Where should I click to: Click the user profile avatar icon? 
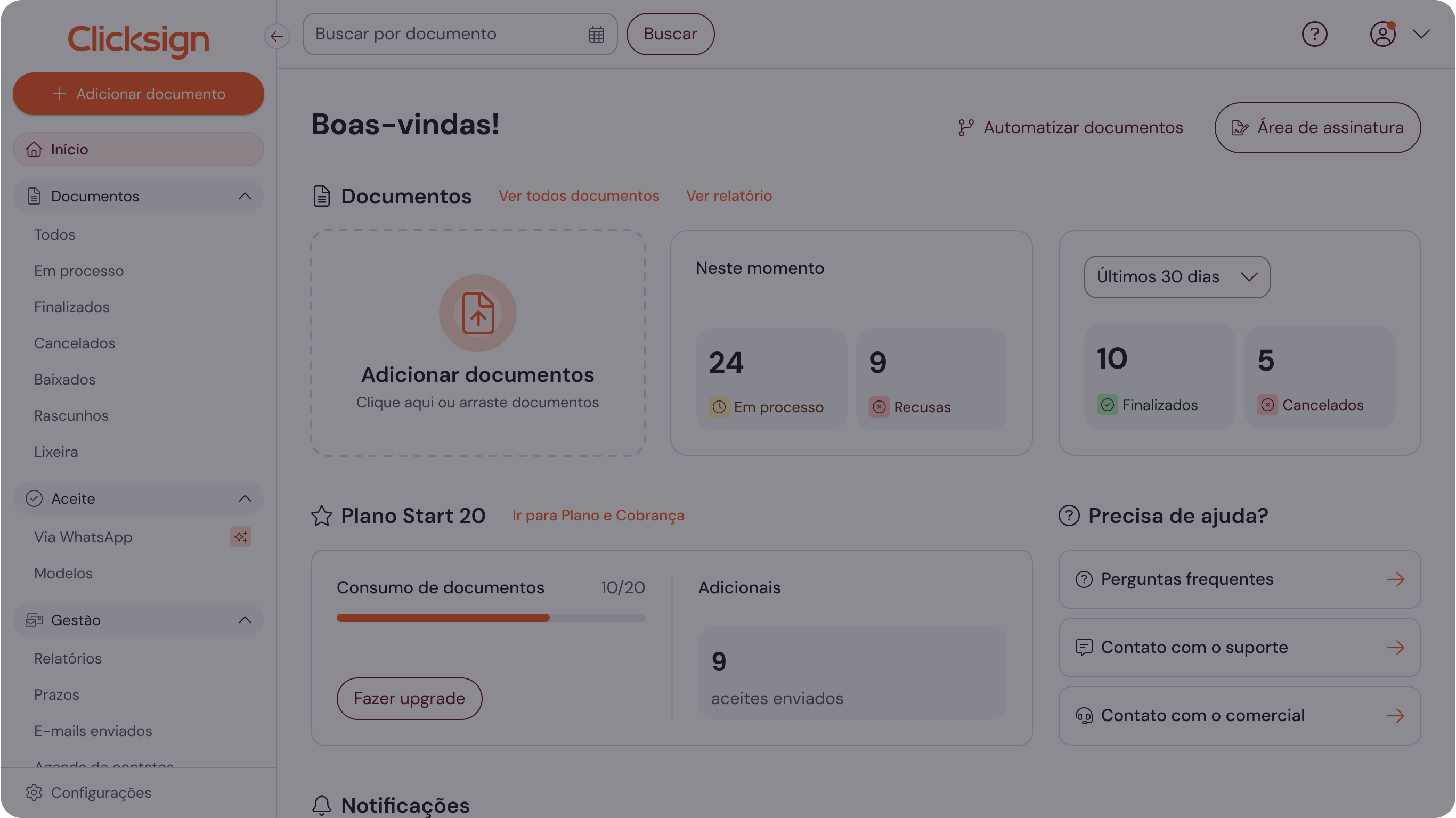click(x=1382, y=35)
